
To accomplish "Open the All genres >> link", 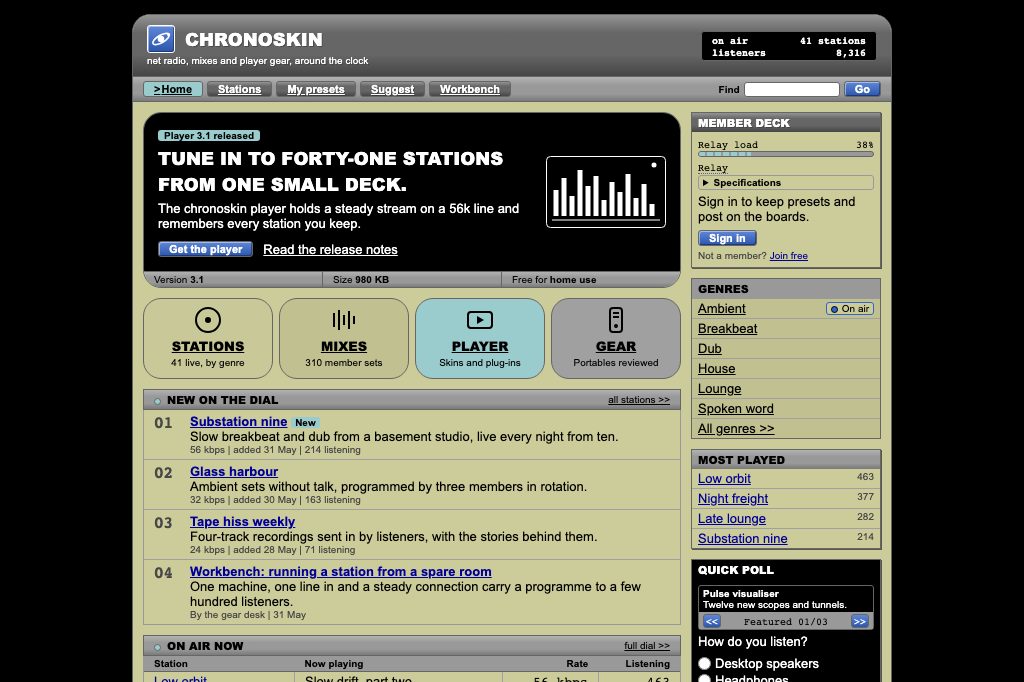I will [x=735, y=429].
